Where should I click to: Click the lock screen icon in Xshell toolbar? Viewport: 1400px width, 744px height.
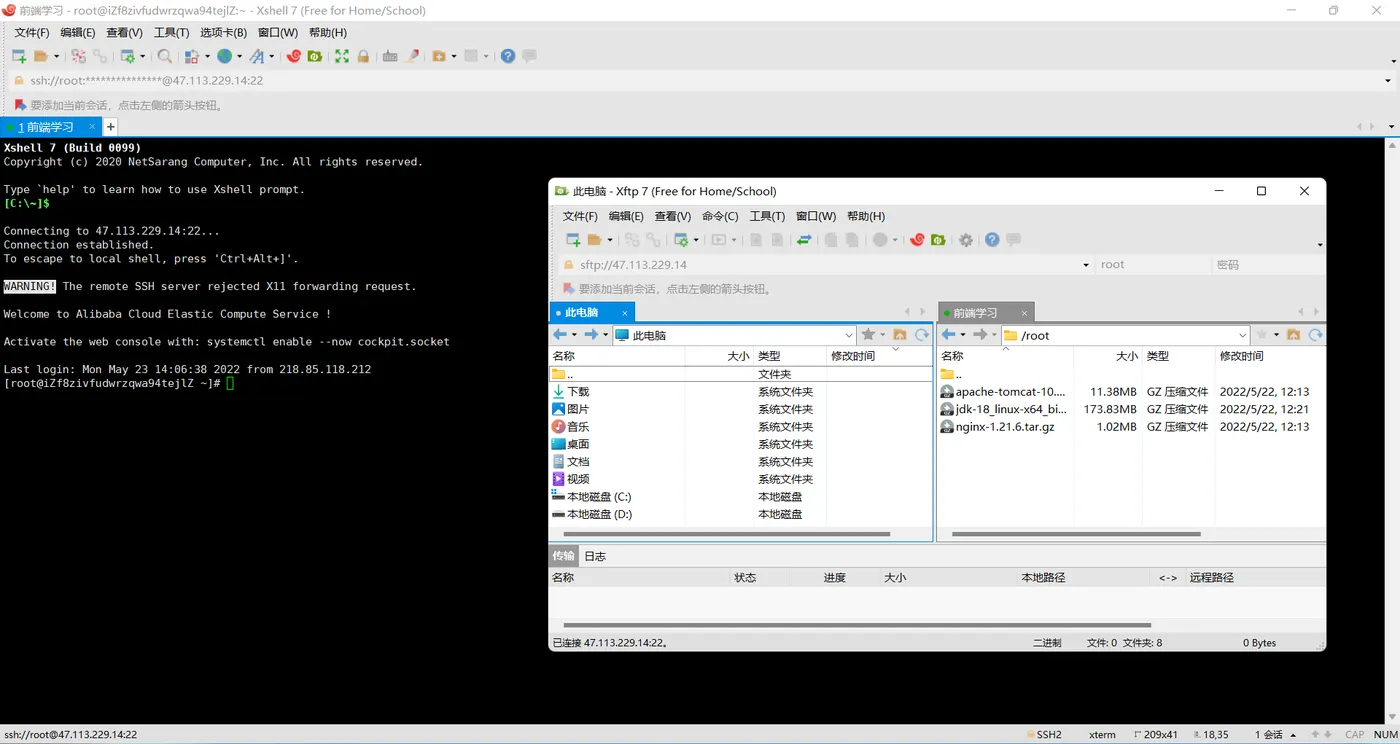[x=363, y=56]
